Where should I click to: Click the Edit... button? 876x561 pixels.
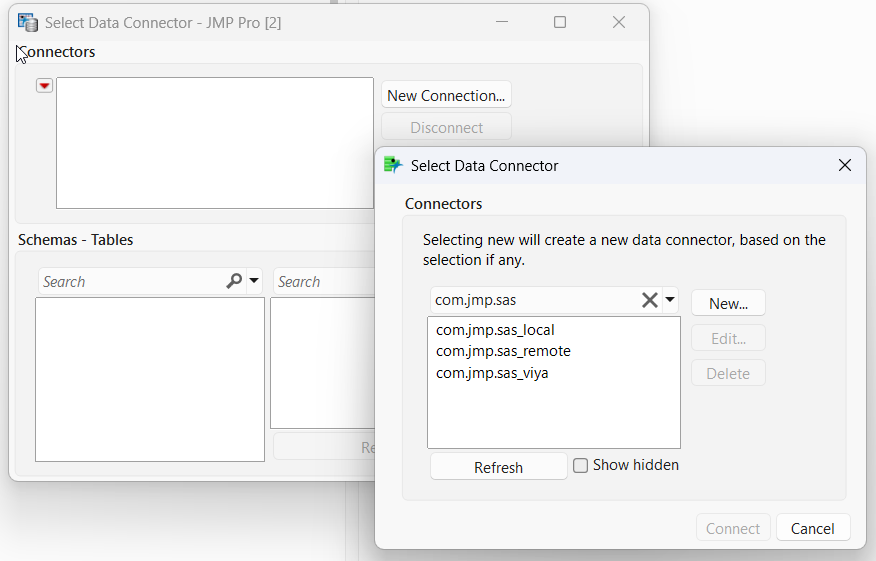point(728,339)
